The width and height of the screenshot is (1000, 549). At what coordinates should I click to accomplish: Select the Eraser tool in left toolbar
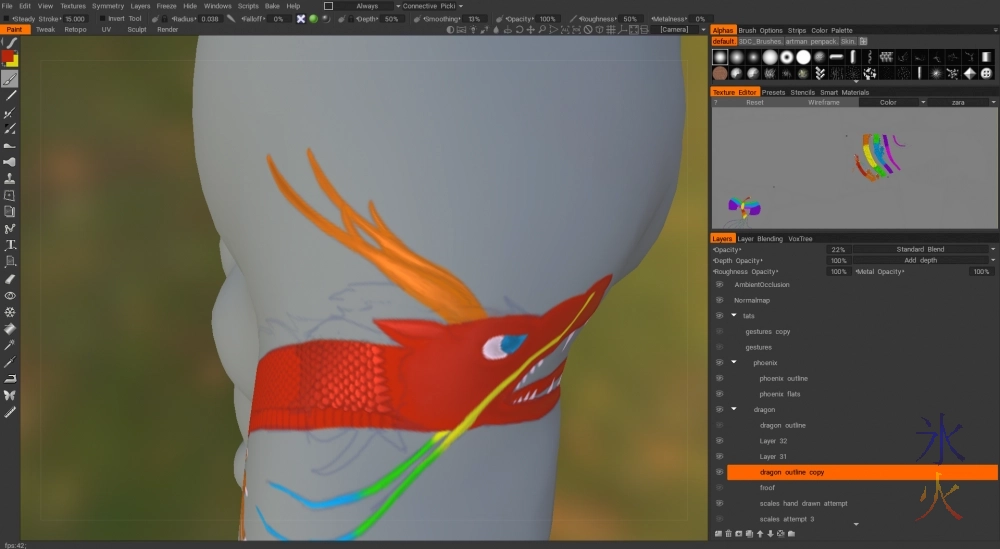[x=10, y=279]
